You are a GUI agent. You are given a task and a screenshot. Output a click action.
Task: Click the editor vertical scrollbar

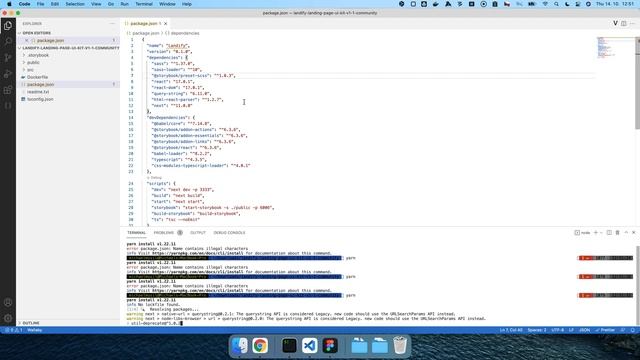coord(638,84)
